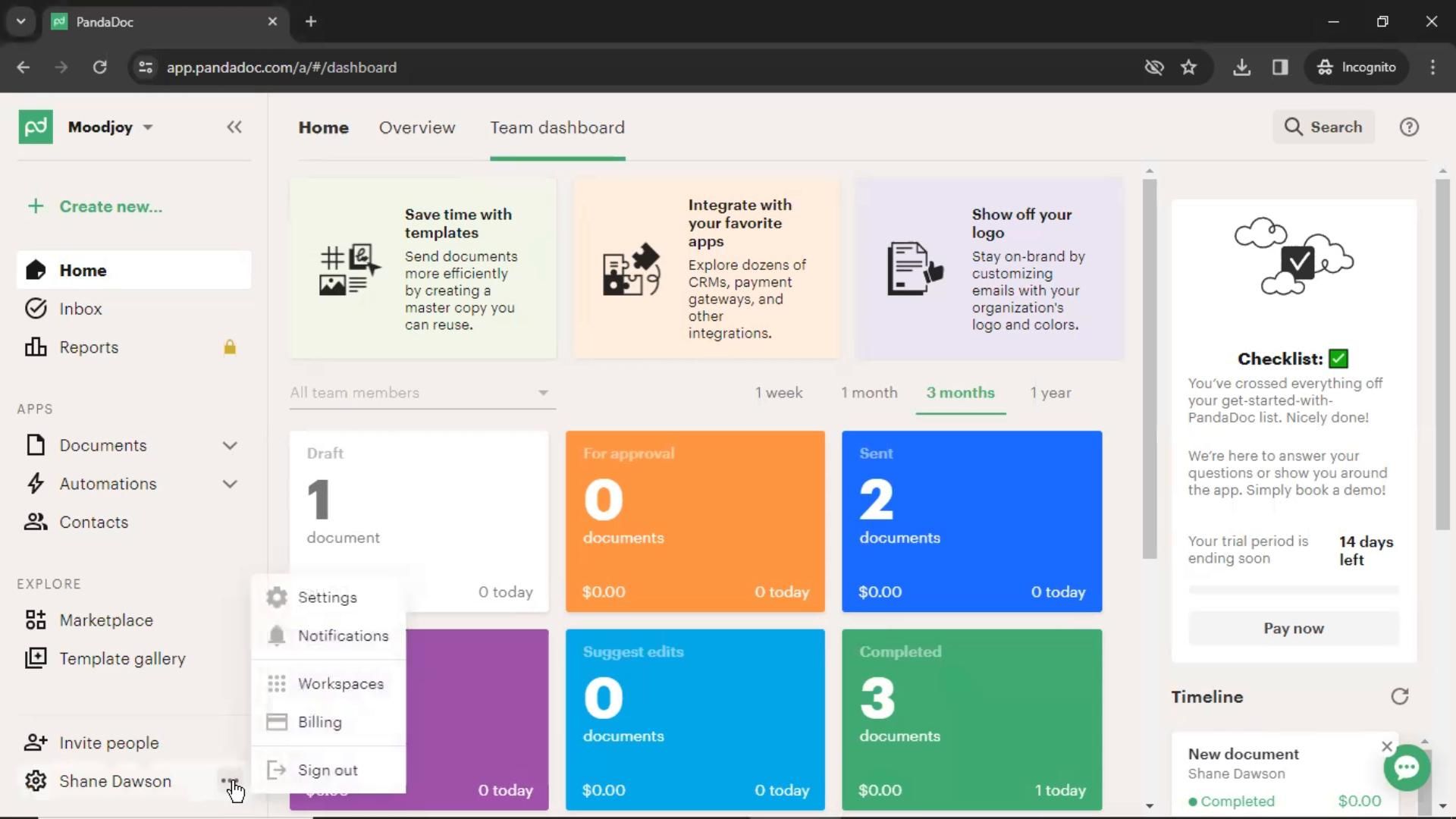This screenshot has width=1456, height=819.
Task: Click the Timeline refresh icon
Action: [1400, 697]
